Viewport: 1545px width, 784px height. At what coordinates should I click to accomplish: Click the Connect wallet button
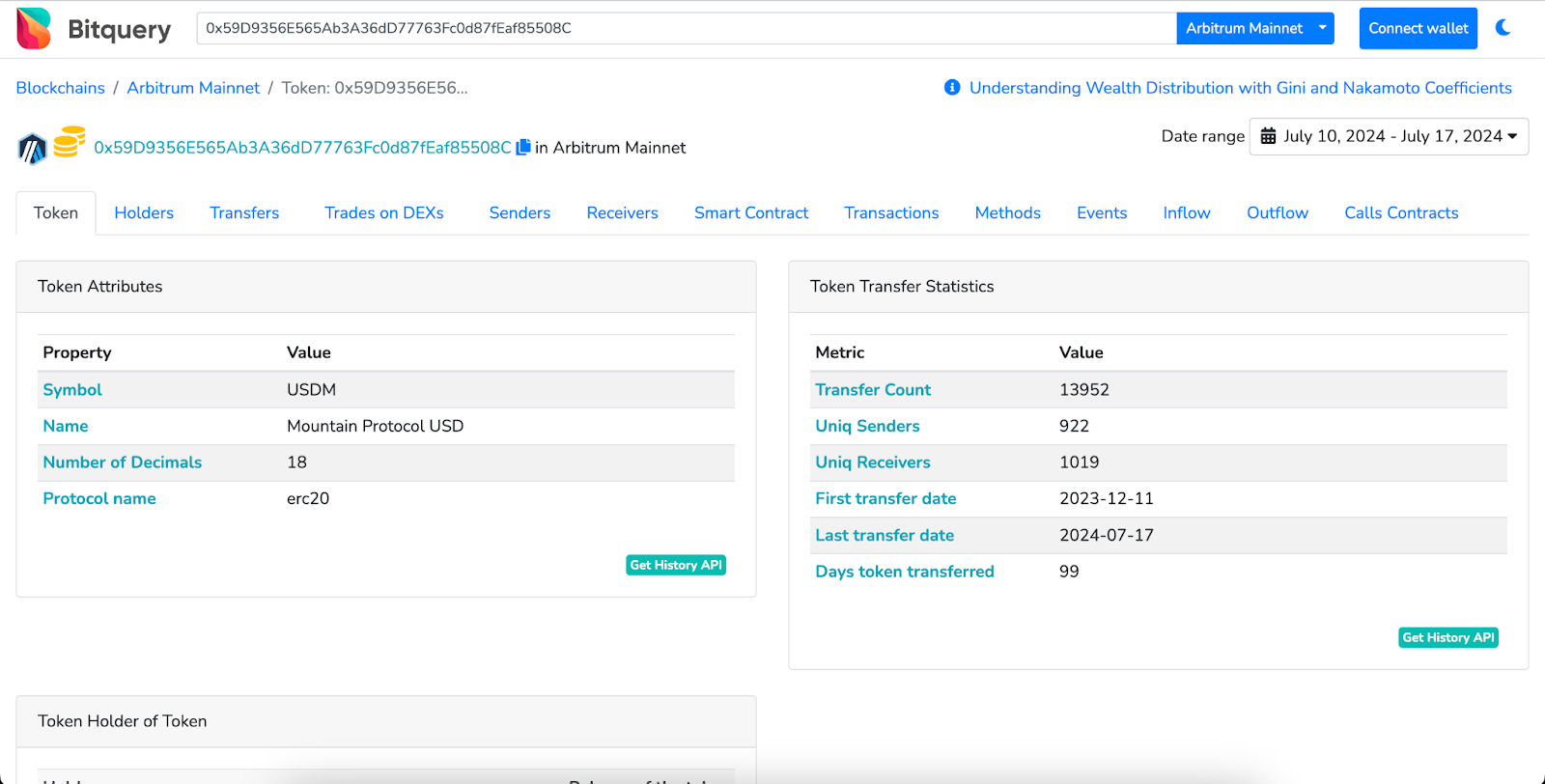click(1418, 28)
